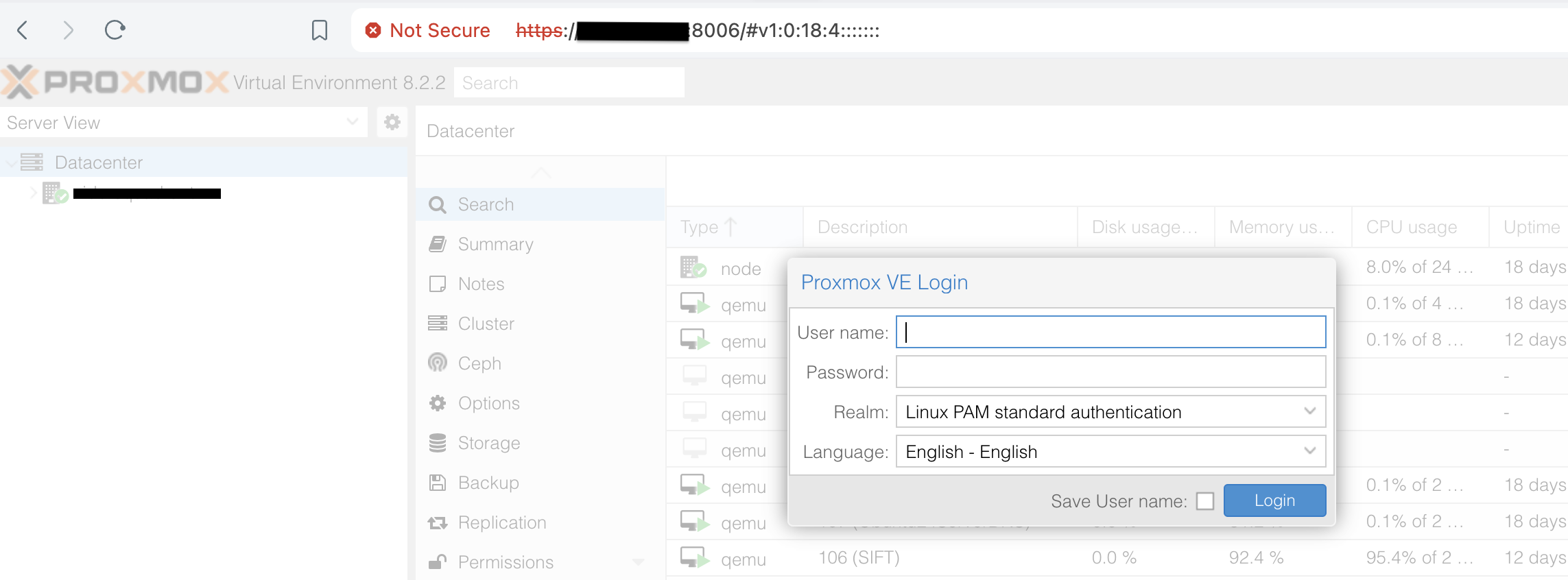Click the Search magnifier icon in sidebar
This screenshot has width=1568, height=580.
438,205
